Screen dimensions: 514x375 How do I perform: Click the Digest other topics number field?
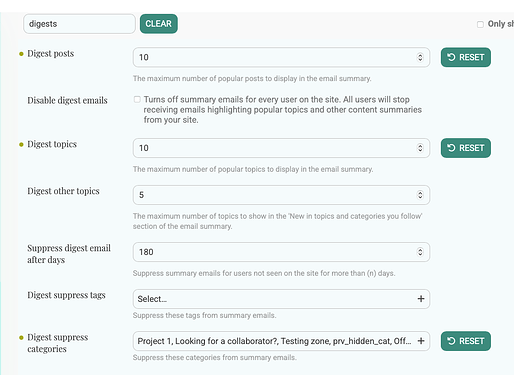click(281, 195)
